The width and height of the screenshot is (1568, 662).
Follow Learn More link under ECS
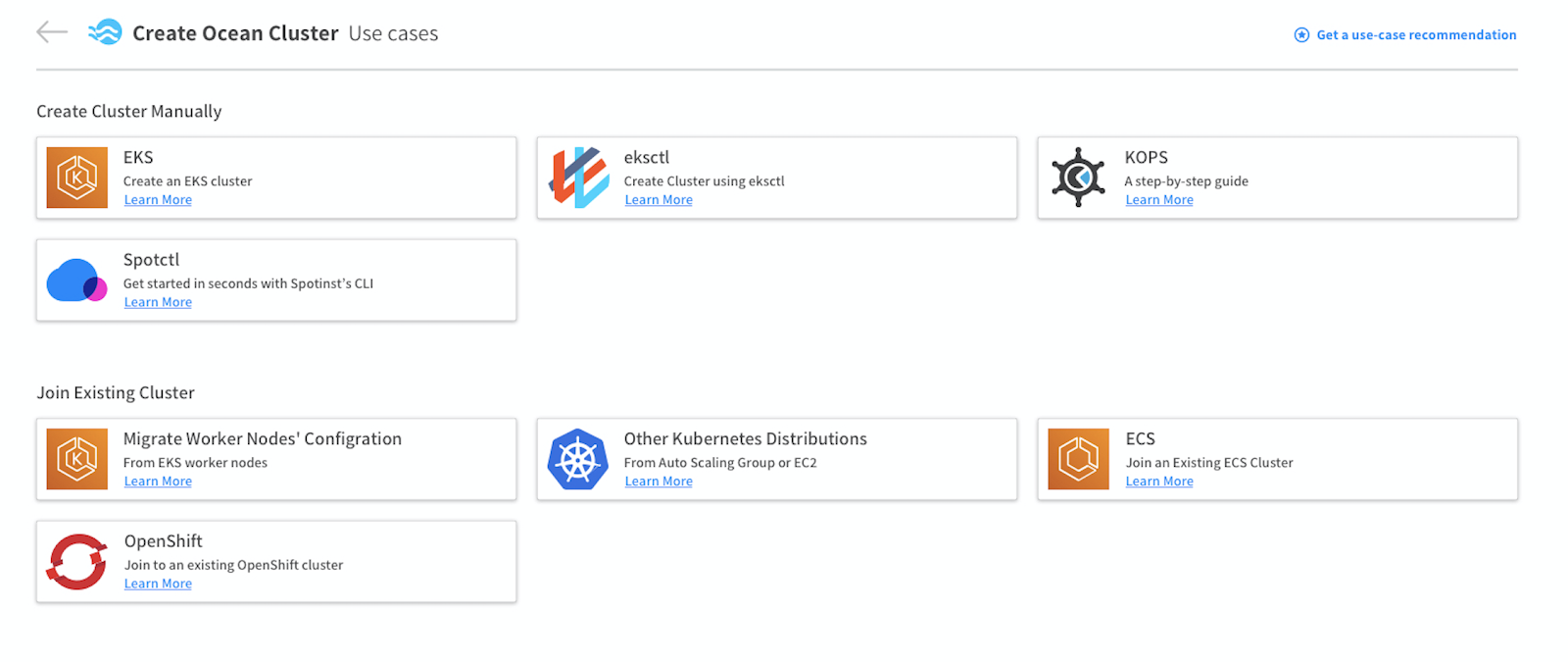click(1159, 482)
